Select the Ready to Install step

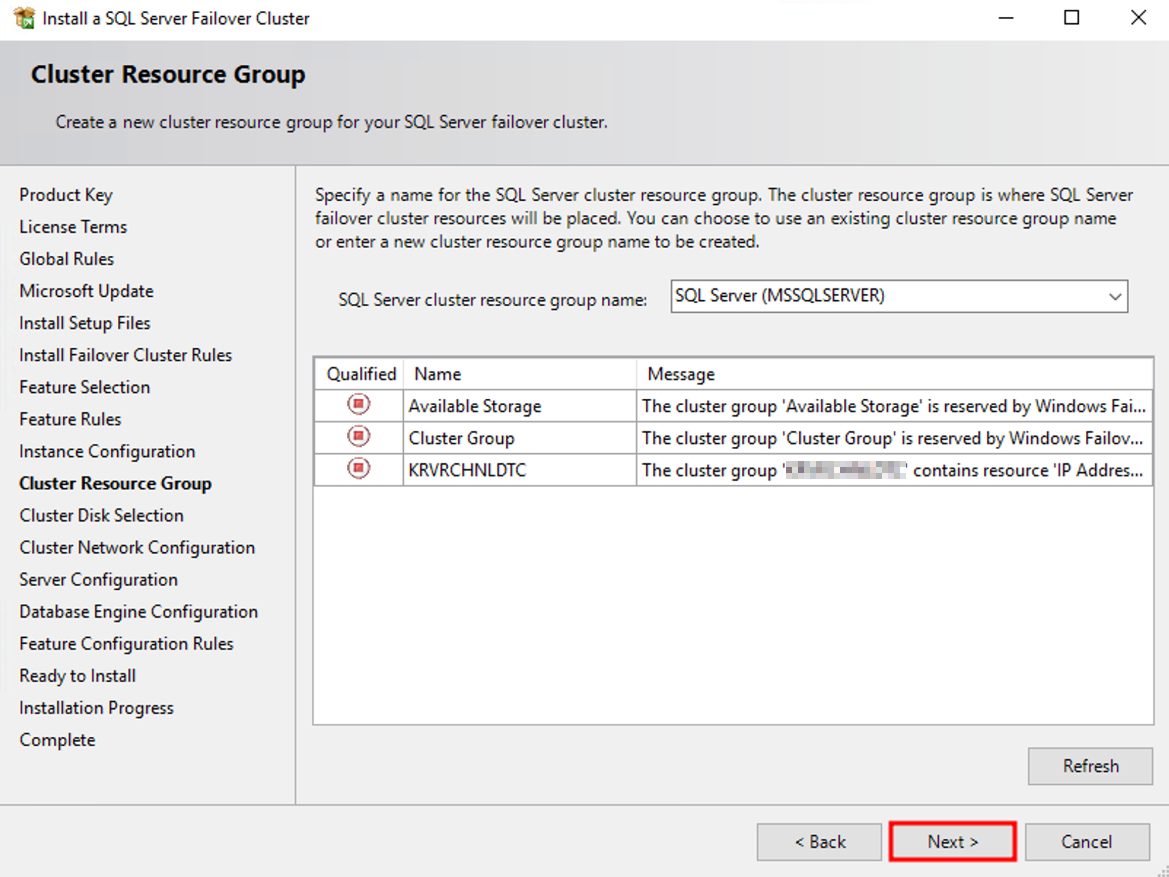pyautogui.click(x=78, y=676)
